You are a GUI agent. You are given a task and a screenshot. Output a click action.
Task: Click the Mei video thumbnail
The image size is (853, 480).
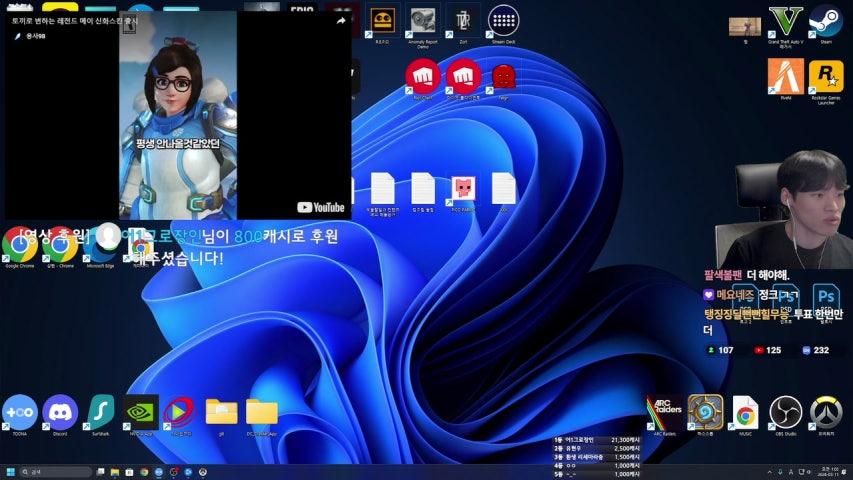[178, 115]
